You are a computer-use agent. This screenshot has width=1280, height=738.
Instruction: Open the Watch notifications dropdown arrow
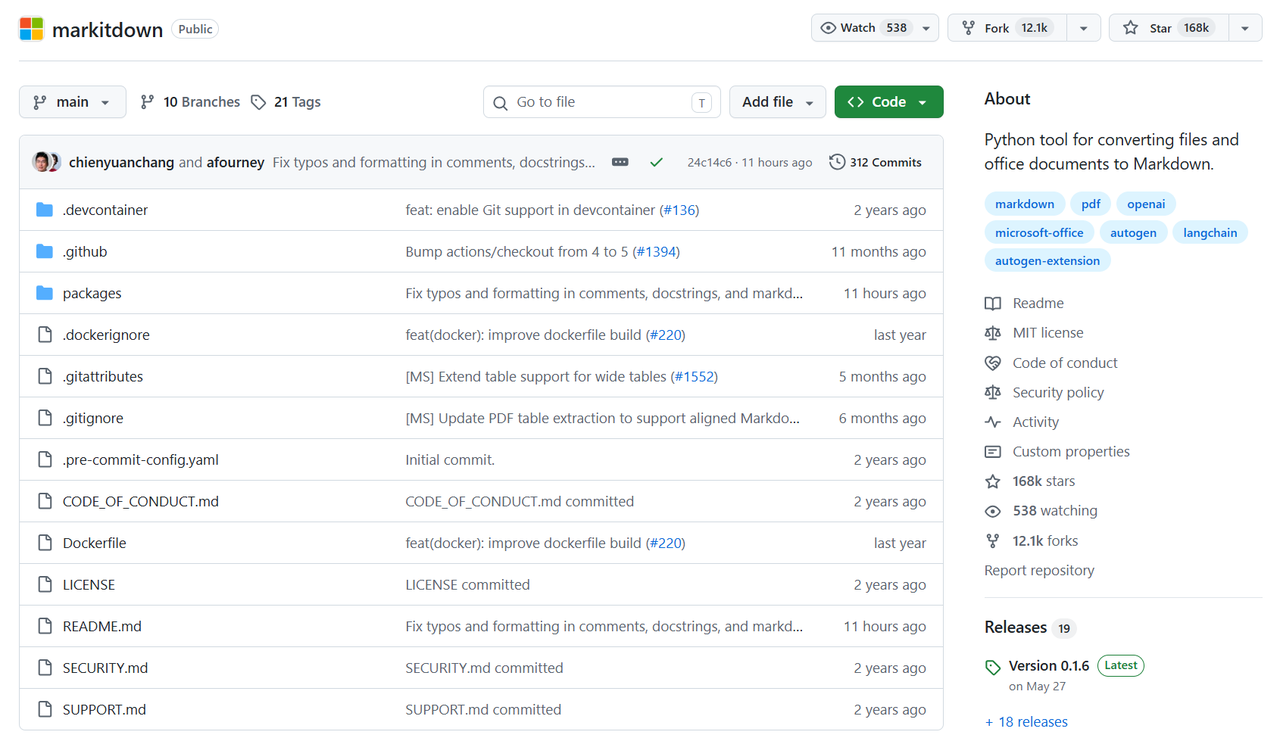tap(926, 28)
